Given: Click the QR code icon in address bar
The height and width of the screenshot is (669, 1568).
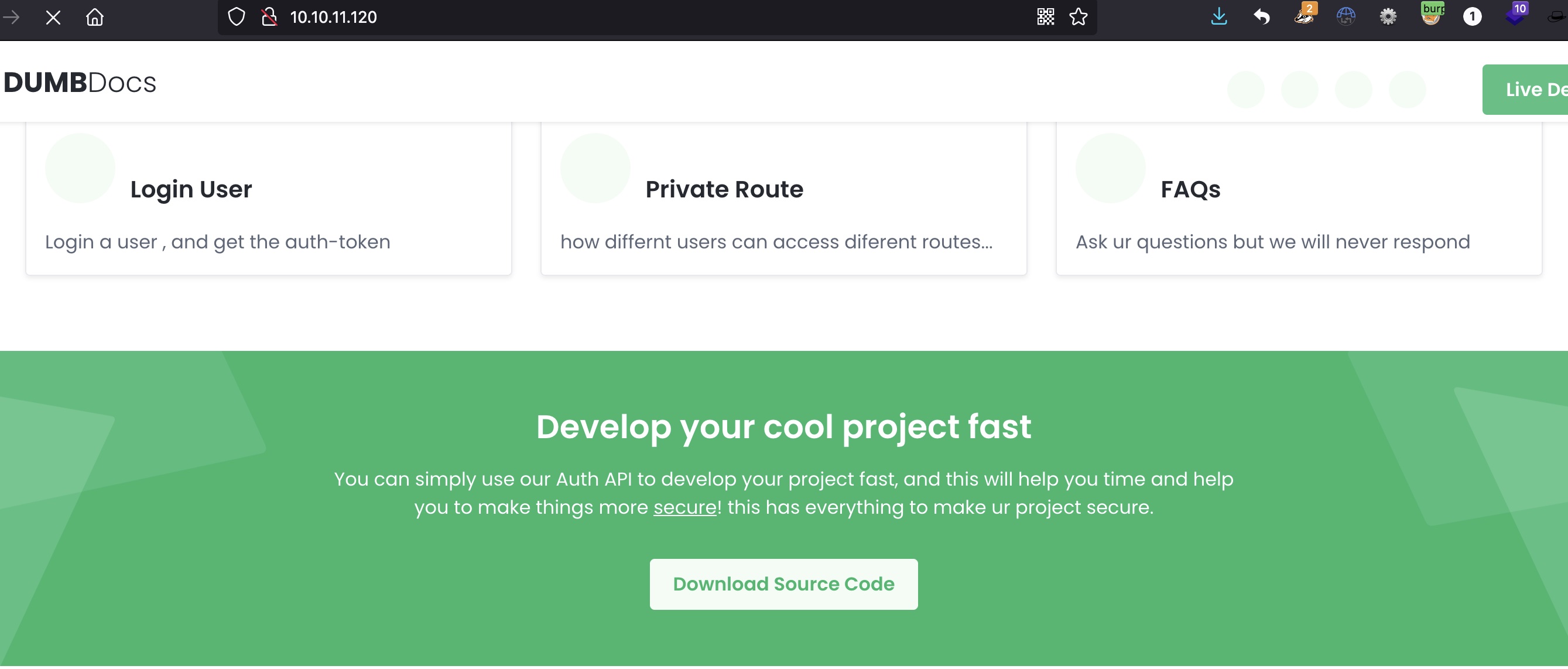Looking at the screenshot, I should point(1045,16).
